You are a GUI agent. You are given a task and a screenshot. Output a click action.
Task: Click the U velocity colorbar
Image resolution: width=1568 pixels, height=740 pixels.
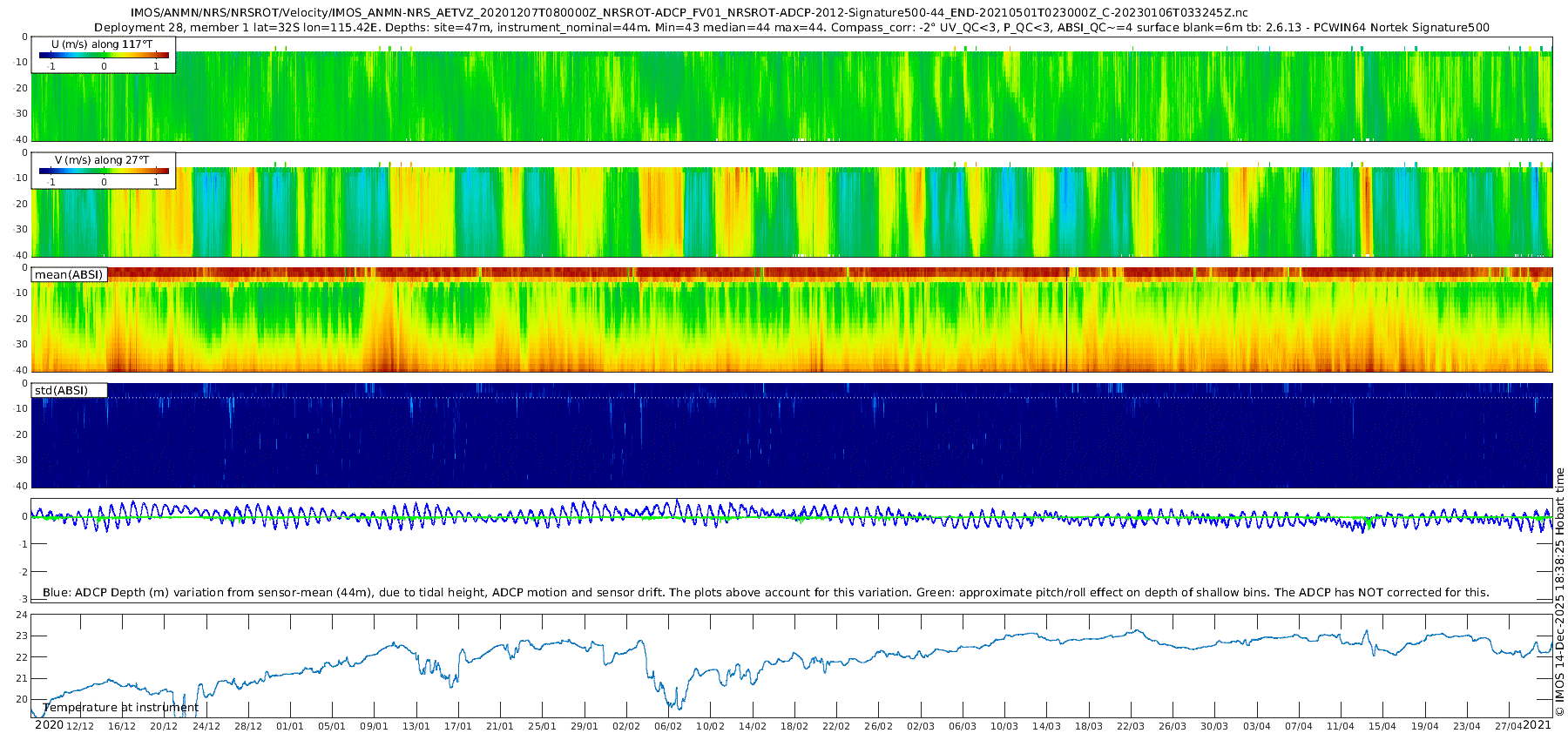104,56
